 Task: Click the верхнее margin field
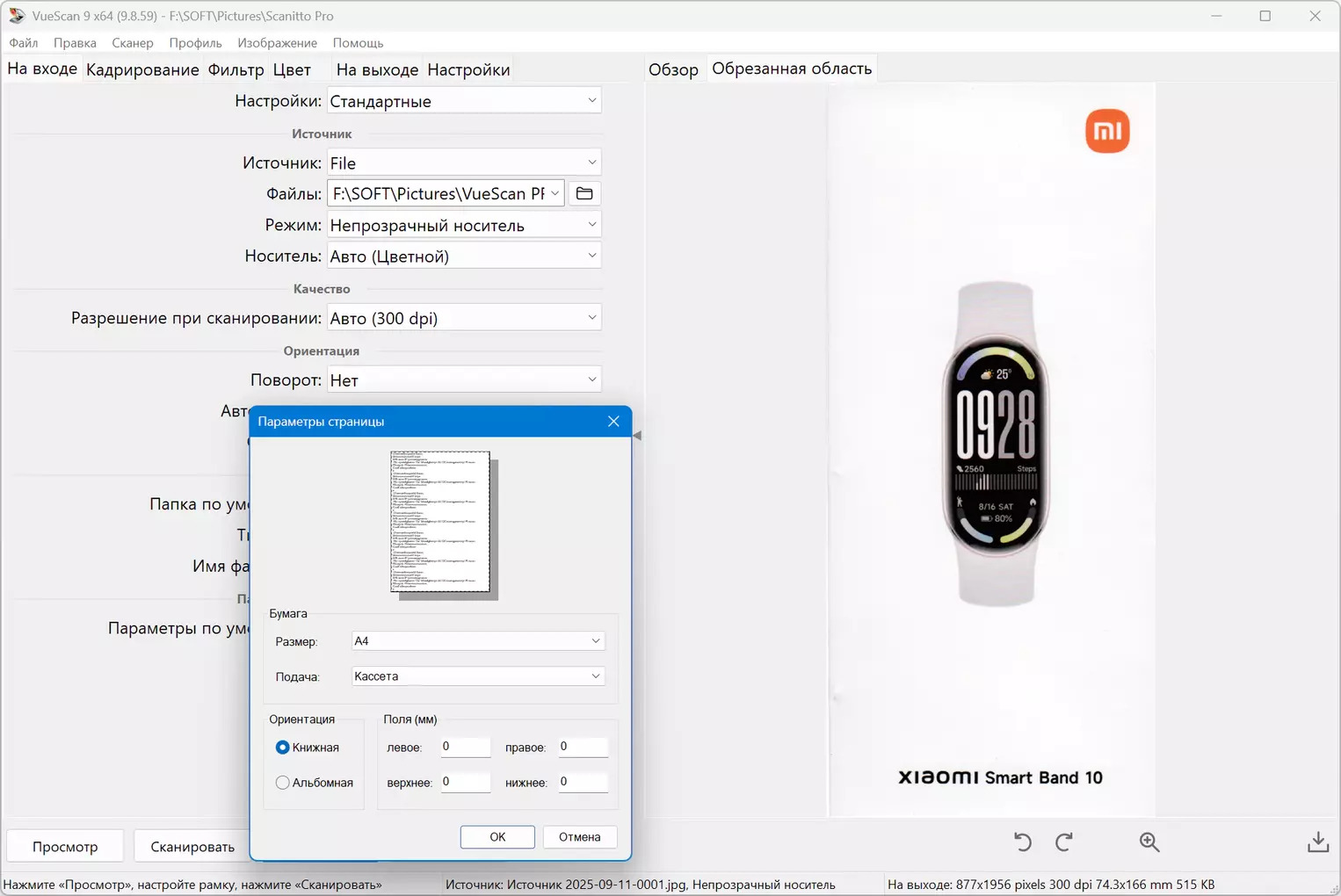(x=465, y=782)
